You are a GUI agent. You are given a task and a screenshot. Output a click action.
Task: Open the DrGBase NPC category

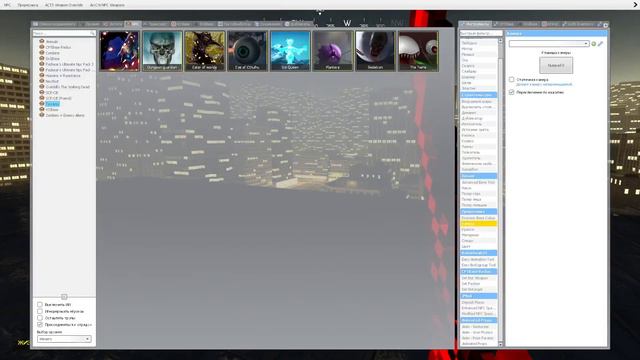(53, 59)
